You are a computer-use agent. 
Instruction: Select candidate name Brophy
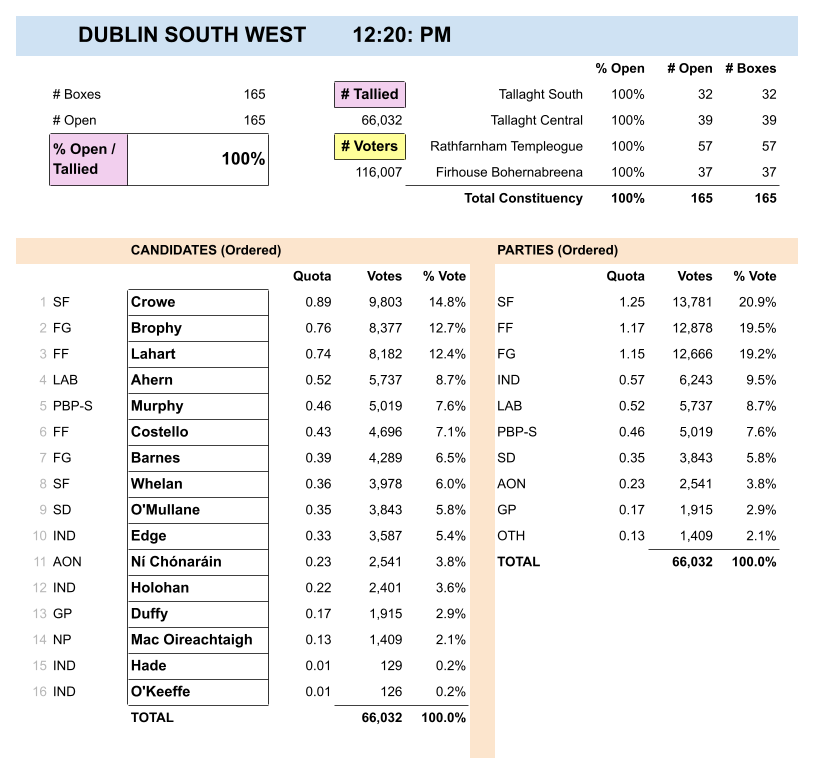[x=156, y=328]
